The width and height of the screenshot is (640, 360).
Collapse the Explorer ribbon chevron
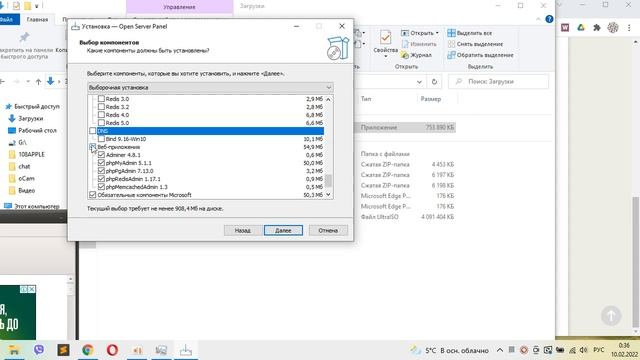tap(539, 19)
